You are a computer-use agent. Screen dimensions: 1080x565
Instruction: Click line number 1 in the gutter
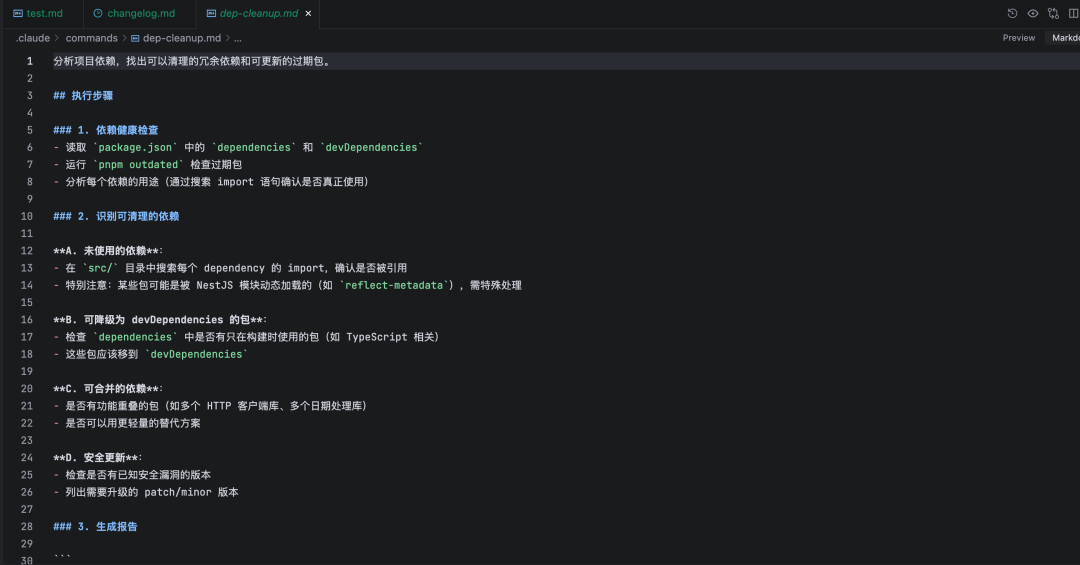[x=30, y=61]
